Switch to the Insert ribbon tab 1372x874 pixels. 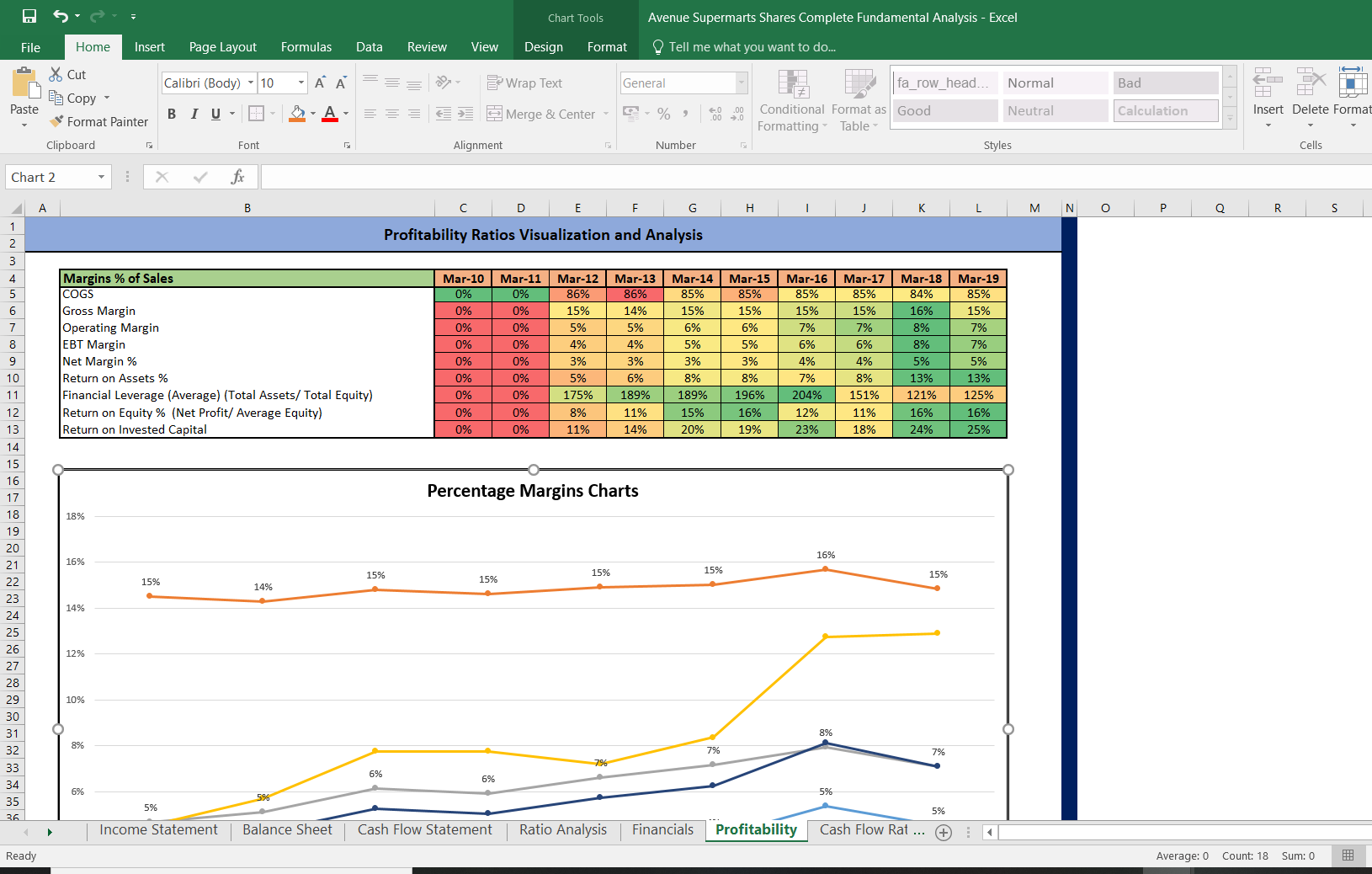click(x=150, y=47)
